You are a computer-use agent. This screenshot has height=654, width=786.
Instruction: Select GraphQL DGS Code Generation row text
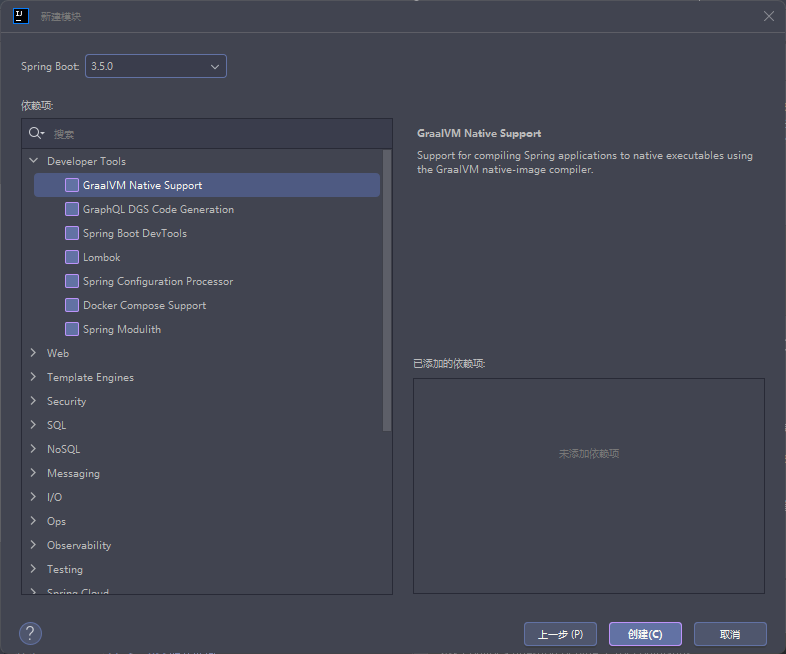tap(158, 209)
